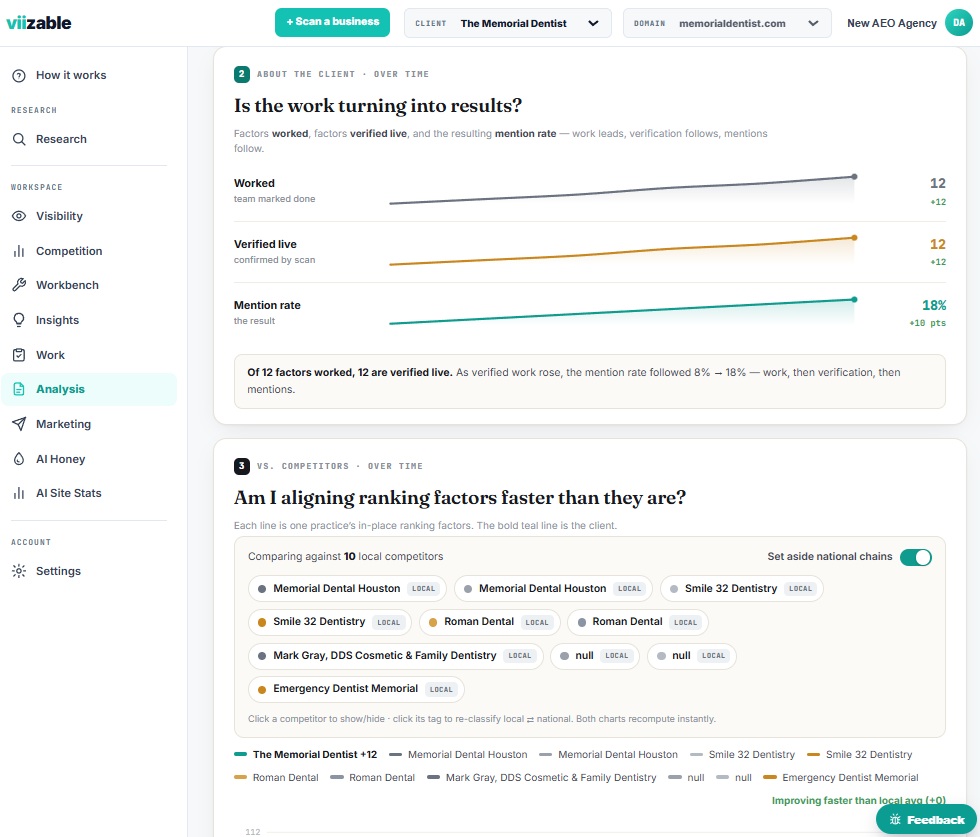Open AI Site Stats page
Viewport: 980px width, 837px height.
[x=89, y=493]
